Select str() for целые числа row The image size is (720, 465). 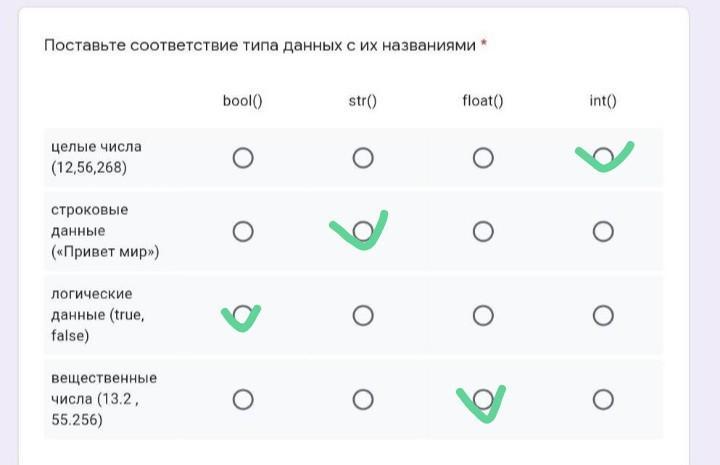363,158
